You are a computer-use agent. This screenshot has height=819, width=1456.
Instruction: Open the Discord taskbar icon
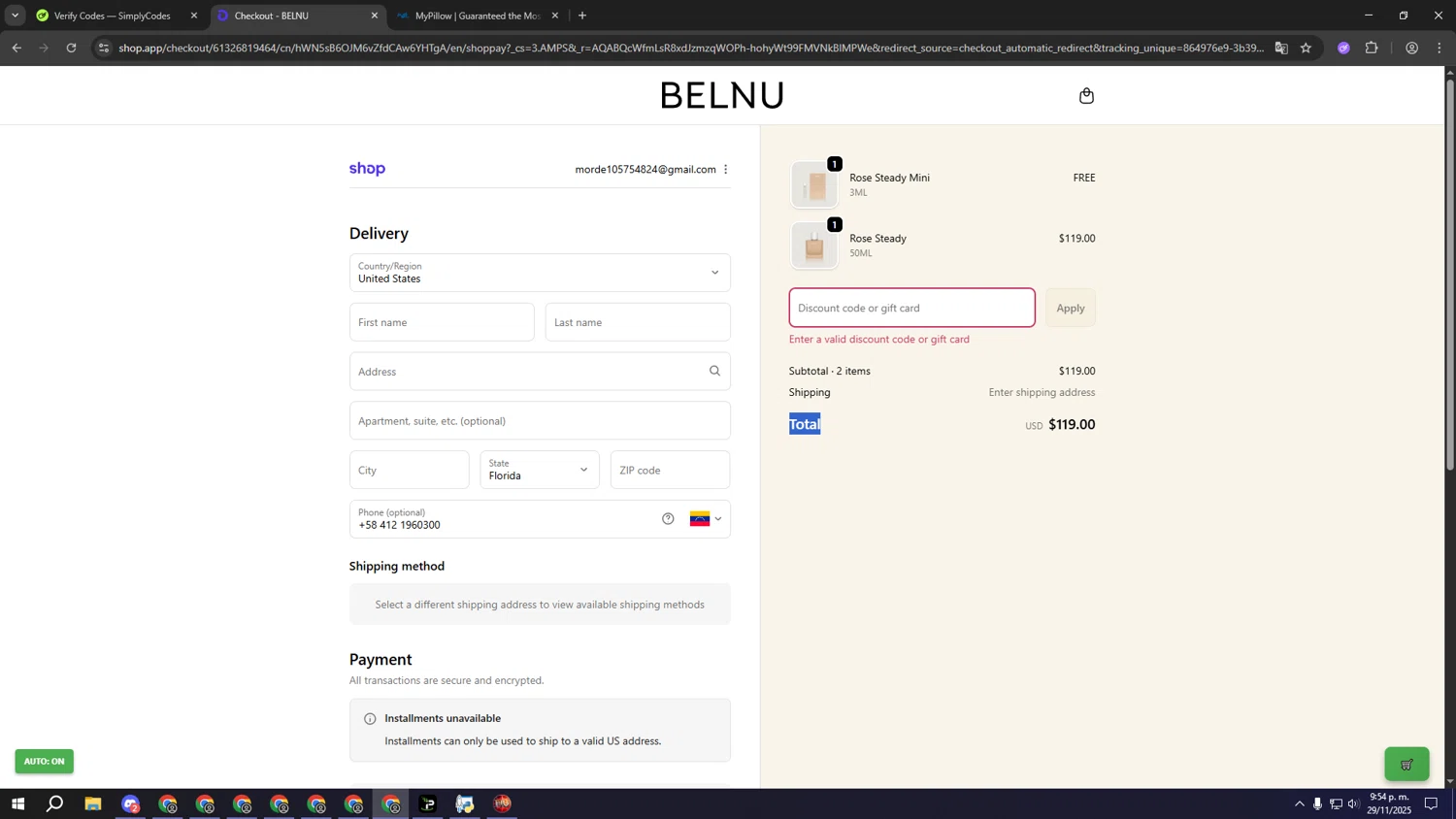tap(130, 804)
